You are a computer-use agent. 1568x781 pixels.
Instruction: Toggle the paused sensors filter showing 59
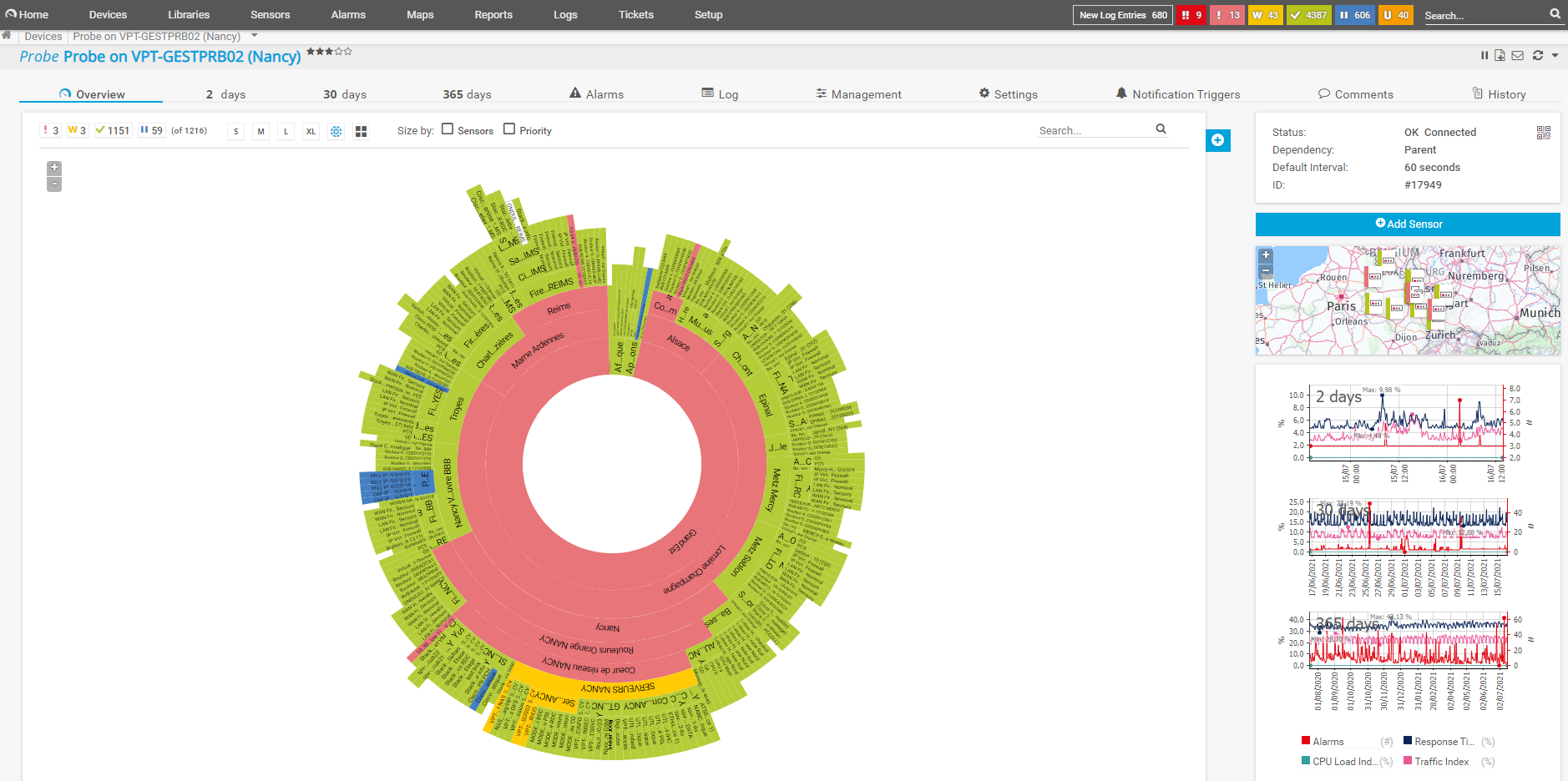tap(150, 130)
